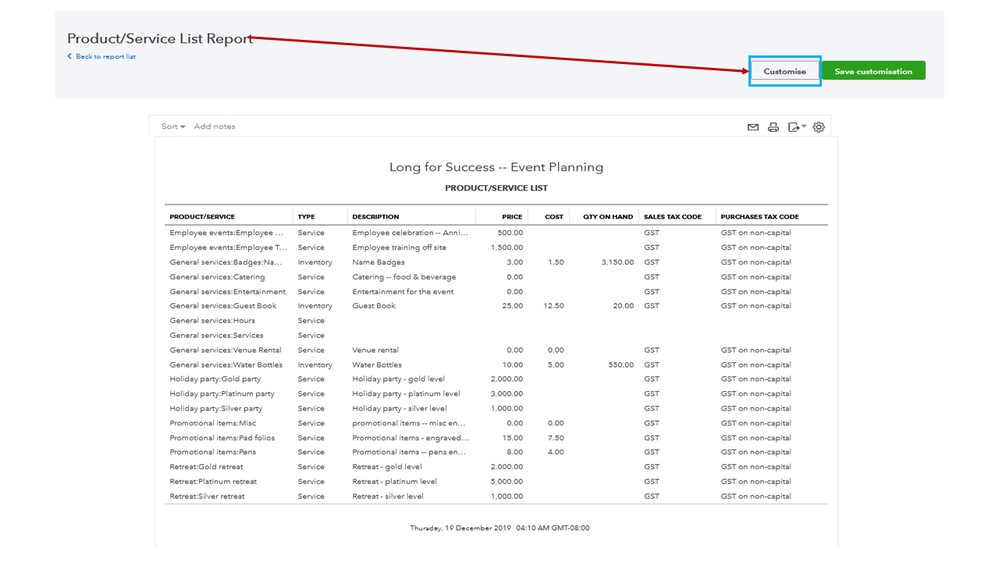Viewport: 999px width, 562px height.
Task: Click the PRODUCT/SERVICE column header
Action: (202, 217)
